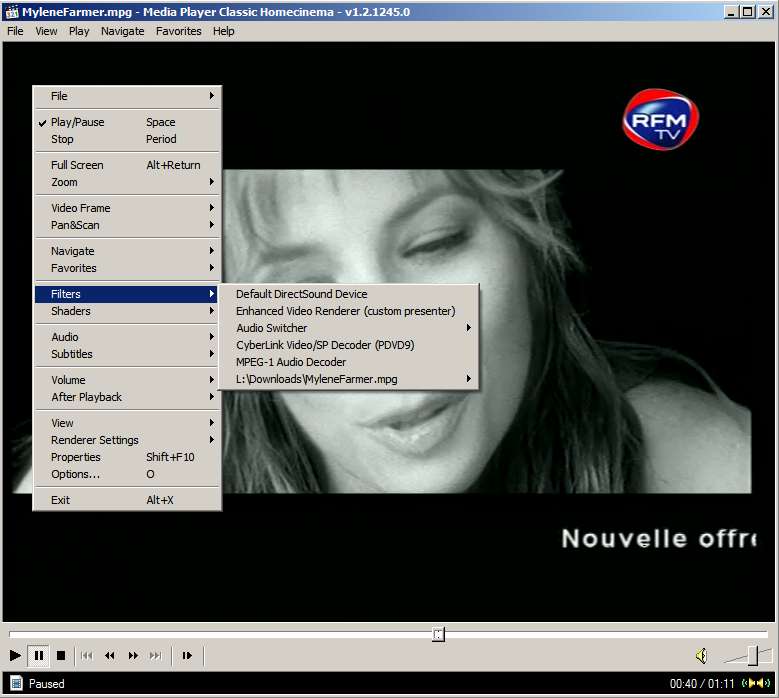Toggle the checked Play/Pause menu entry
Image resolution: width=779 pixels, height=698 pixels.
click(78, 122)
